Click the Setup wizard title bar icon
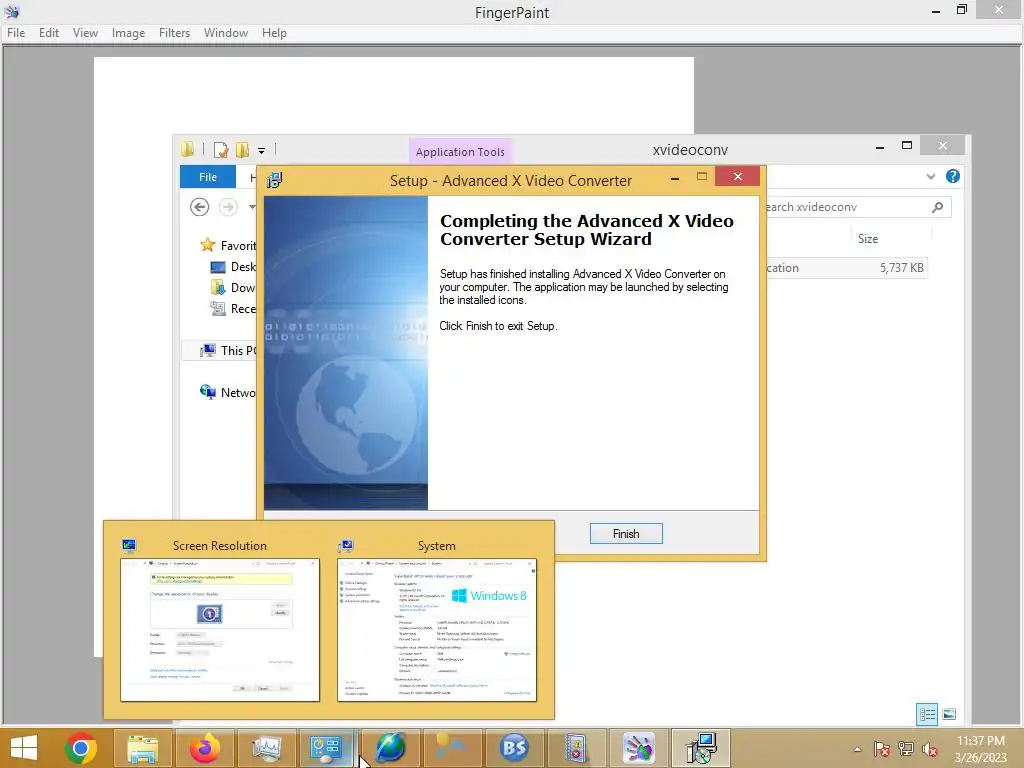The image size is (1024, 768). coord(275,180)
